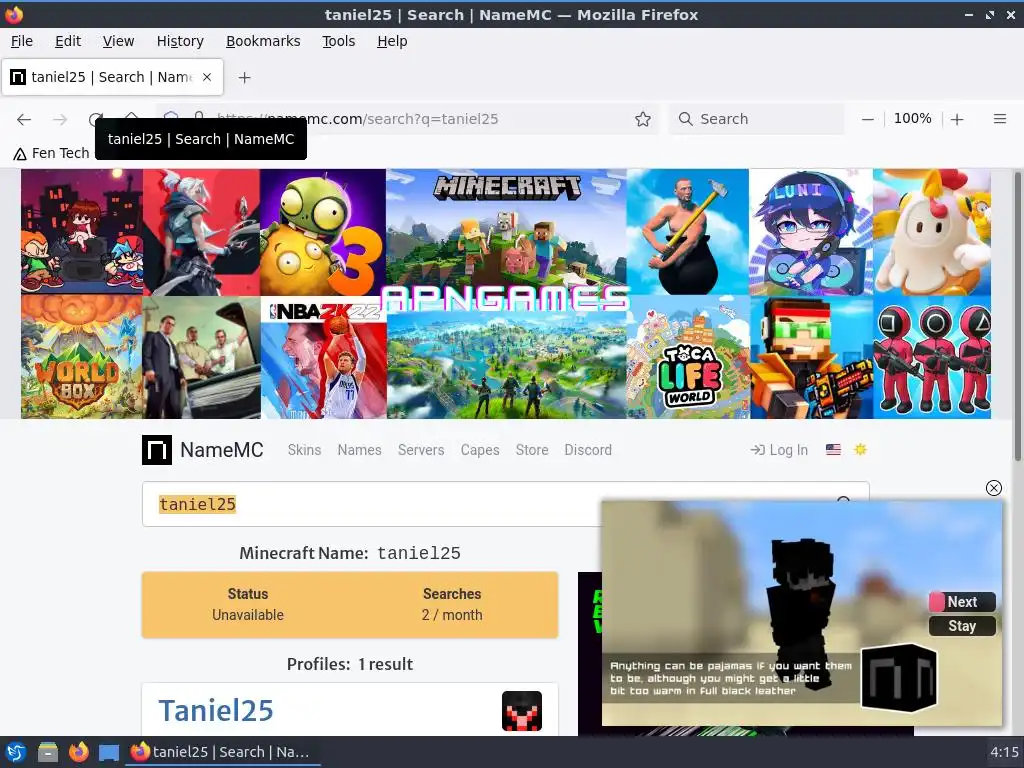This screenshot has height=768, width=1024.
Task: Click the NameMC cube logo in video
Action: click(x=899, y=678)
